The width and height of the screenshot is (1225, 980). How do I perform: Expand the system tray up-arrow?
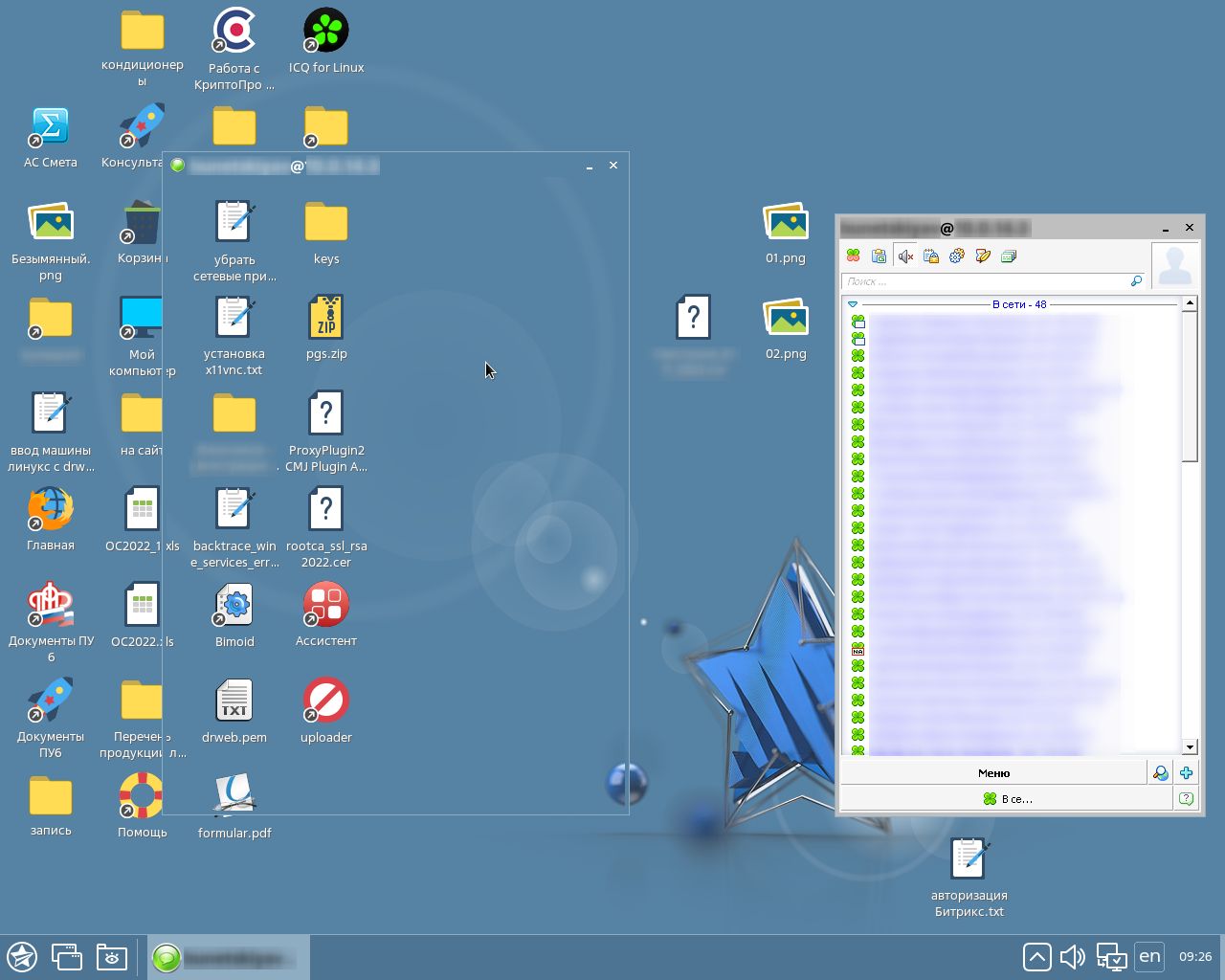coord(1036,956)
